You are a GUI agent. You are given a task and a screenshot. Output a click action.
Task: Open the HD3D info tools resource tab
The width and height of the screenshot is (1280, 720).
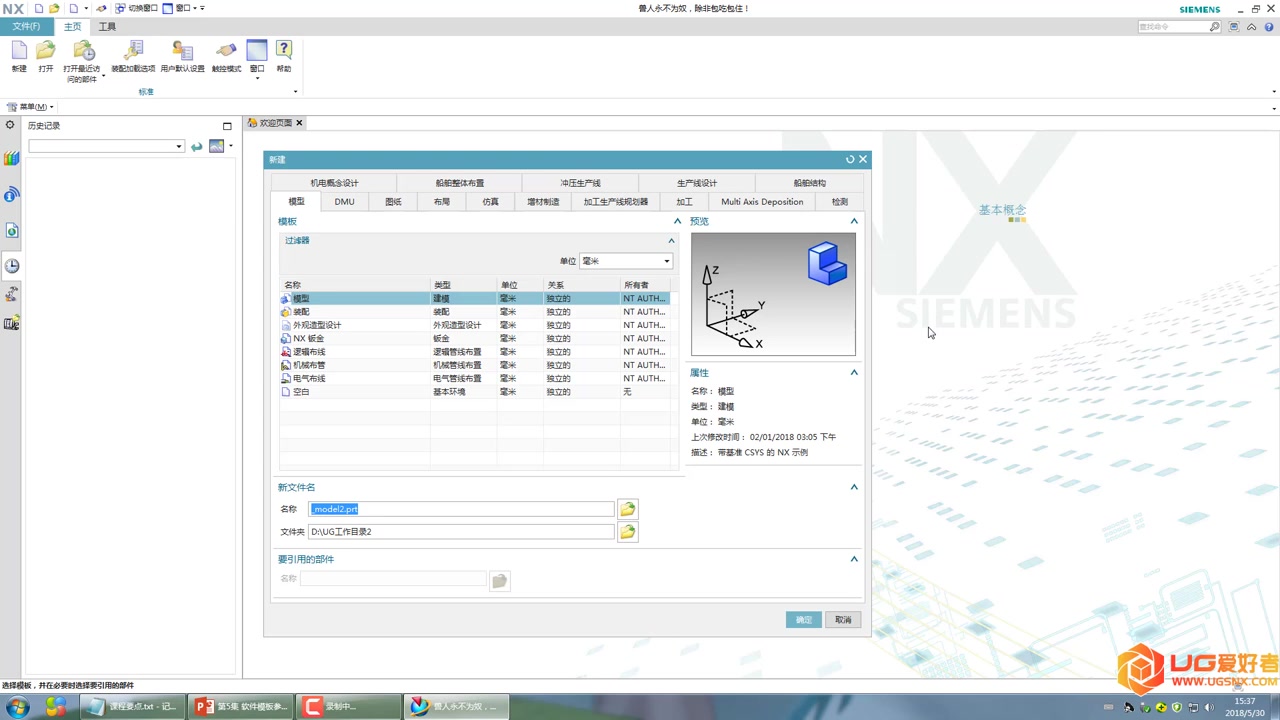[x=12, y=195]
